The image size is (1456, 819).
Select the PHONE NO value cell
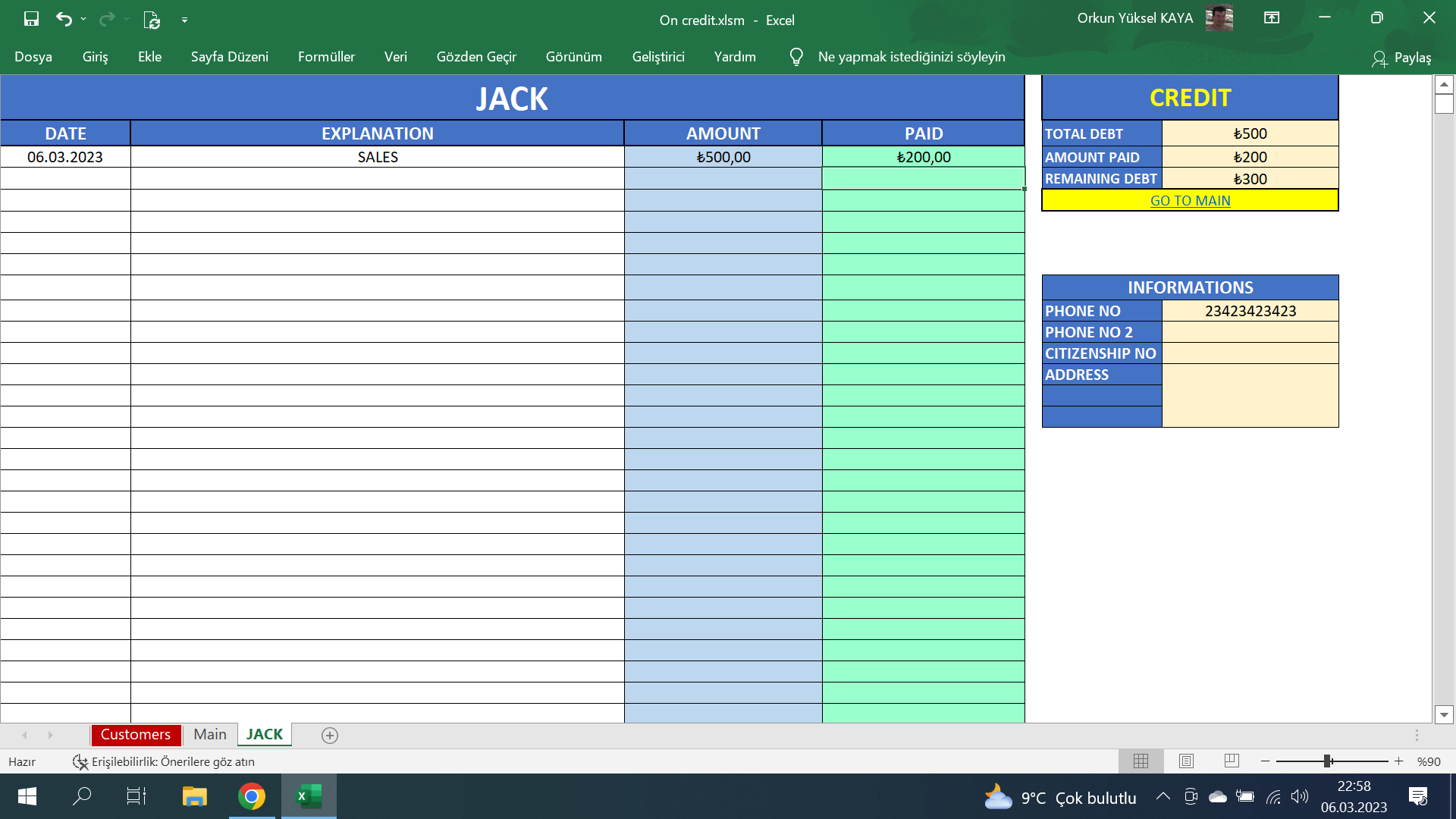tap(1250, 310)
